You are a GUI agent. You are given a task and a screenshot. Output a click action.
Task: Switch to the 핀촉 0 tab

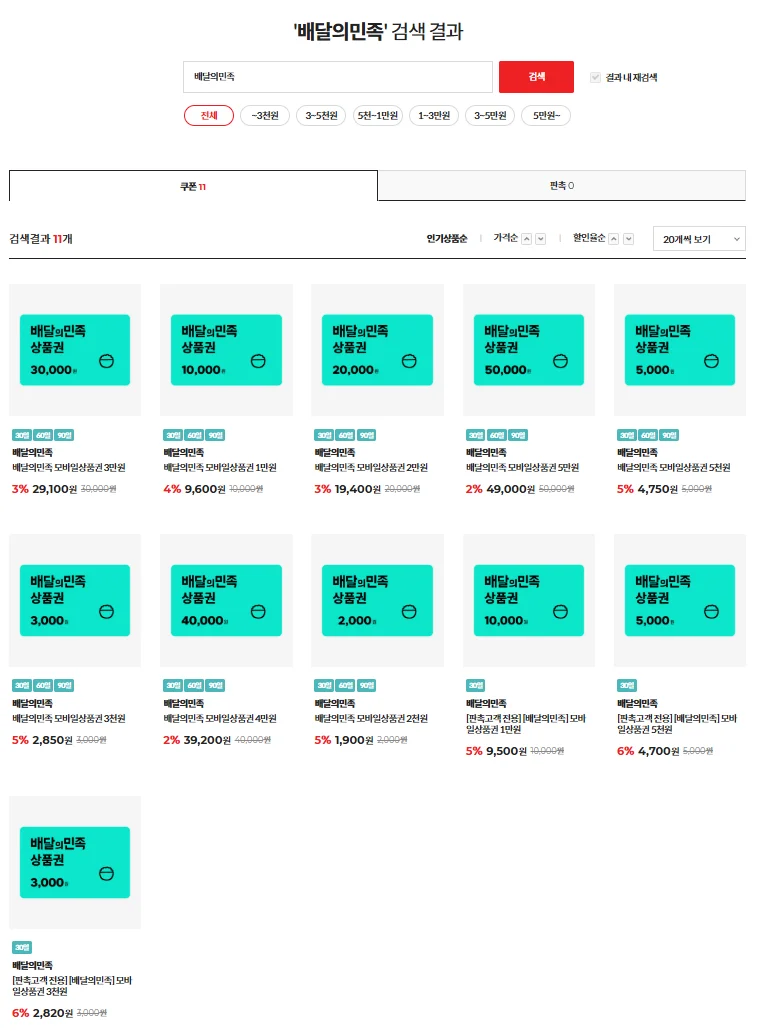562,185
